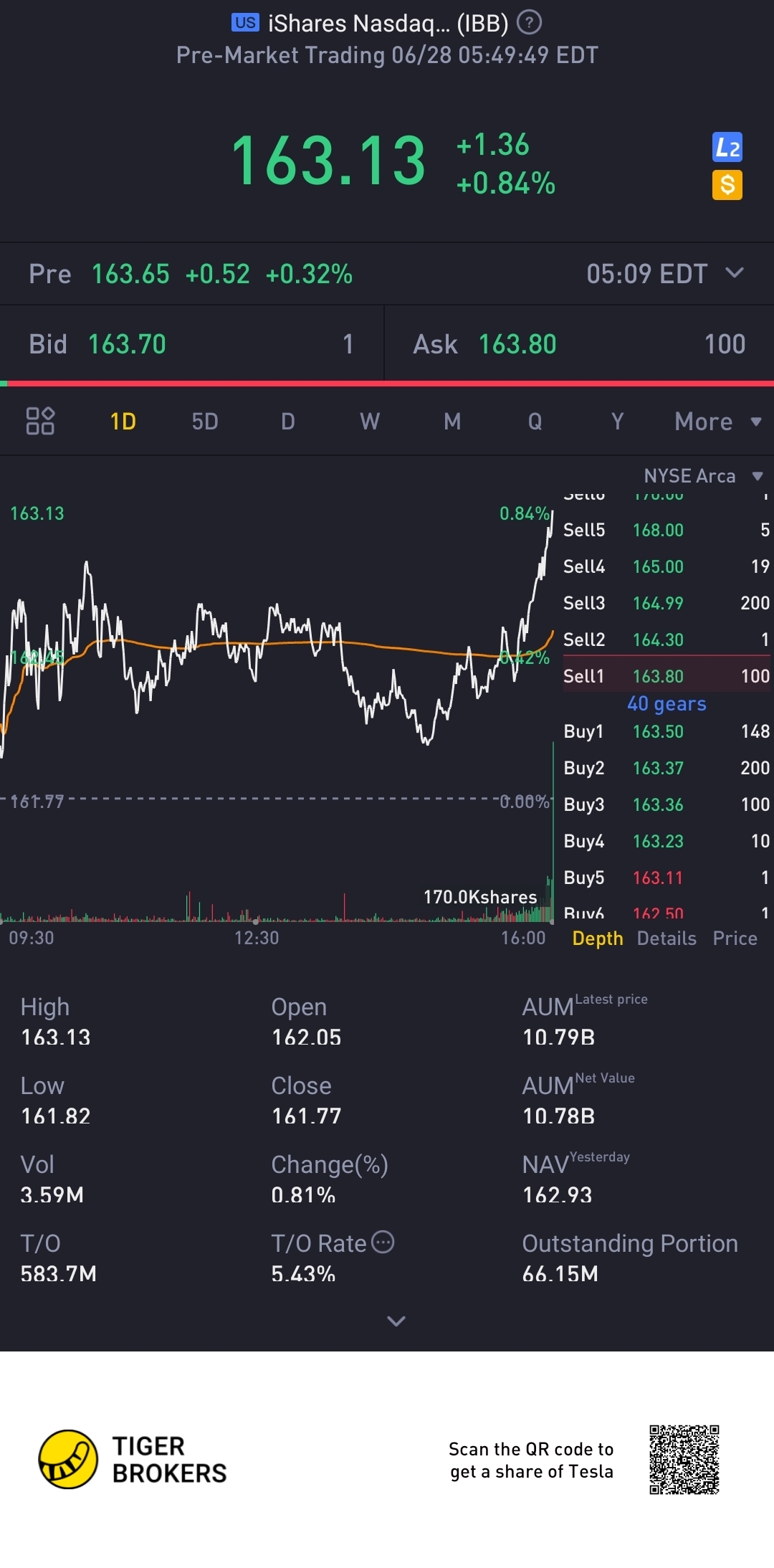Expand the 05:09 EDT pre-market time dropdown

665,274
